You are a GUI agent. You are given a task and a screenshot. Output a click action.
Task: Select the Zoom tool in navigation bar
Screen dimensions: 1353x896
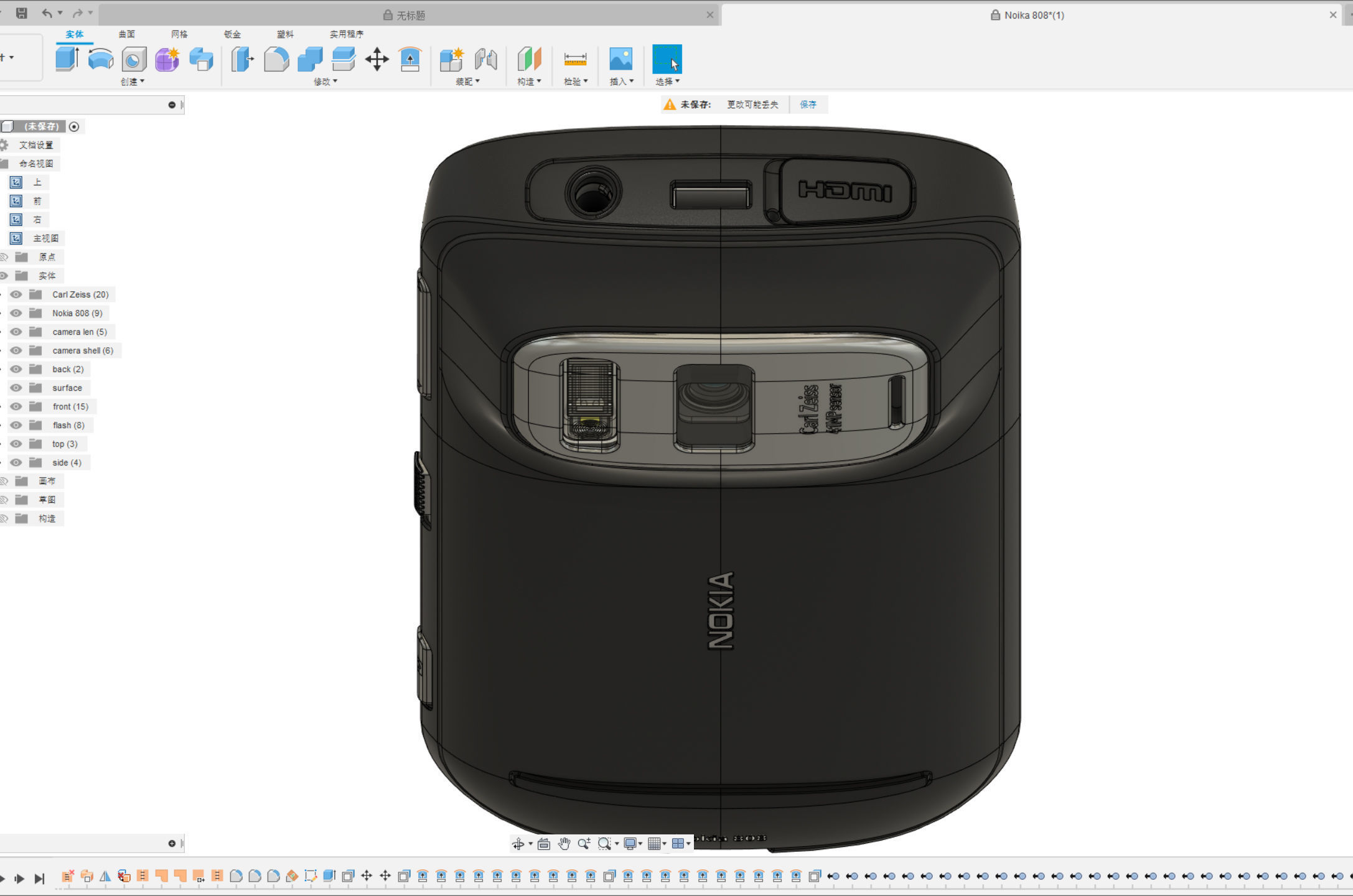coord(584,844)
